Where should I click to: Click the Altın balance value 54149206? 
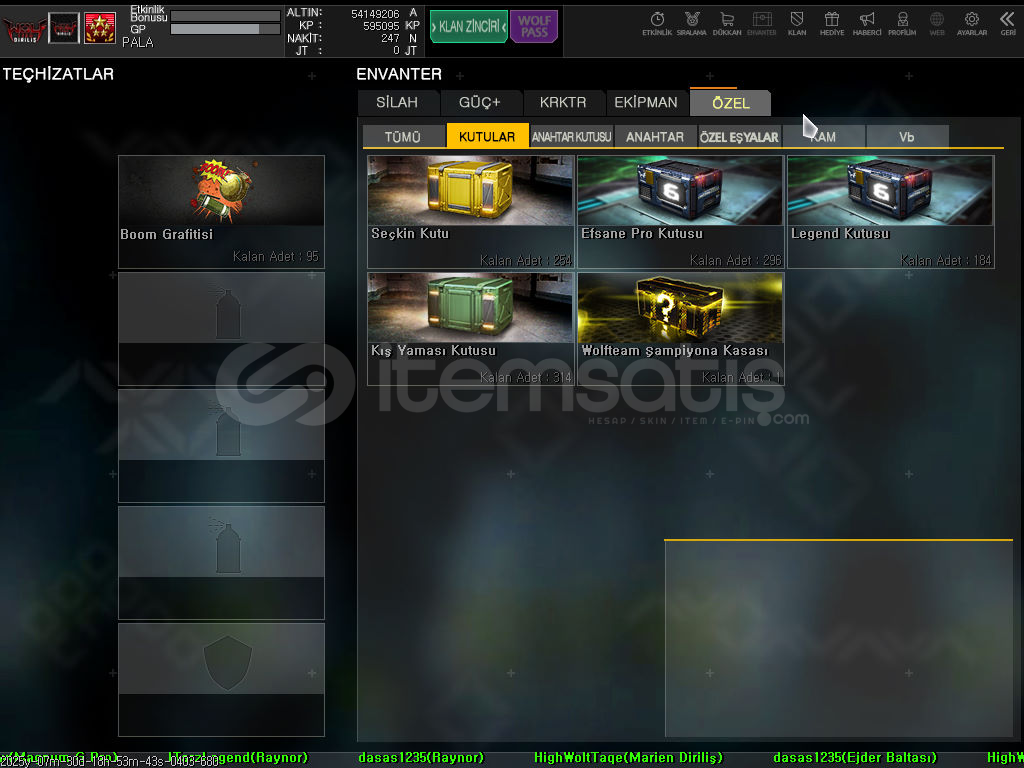tap(375, 14)
